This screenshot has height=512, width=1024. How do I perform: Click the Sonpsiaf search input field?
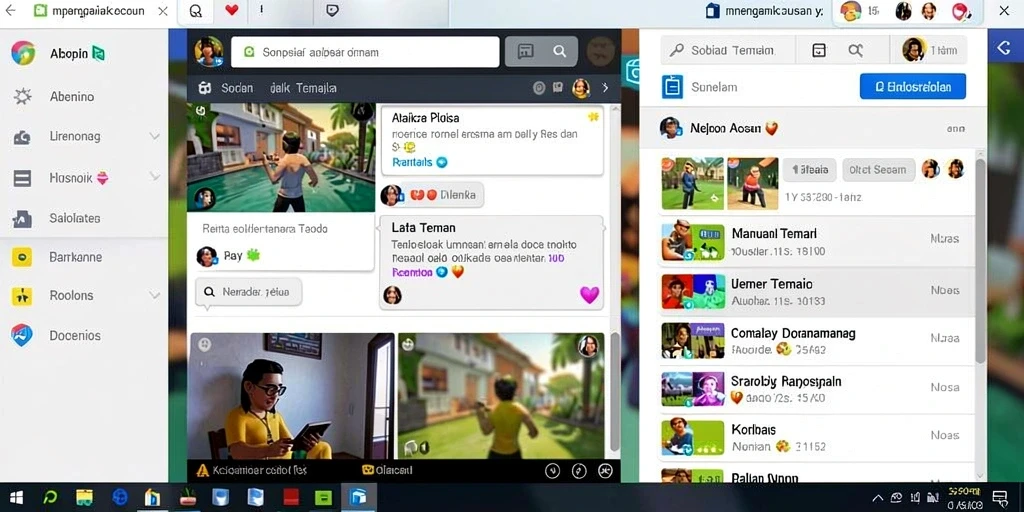(365, 52)
